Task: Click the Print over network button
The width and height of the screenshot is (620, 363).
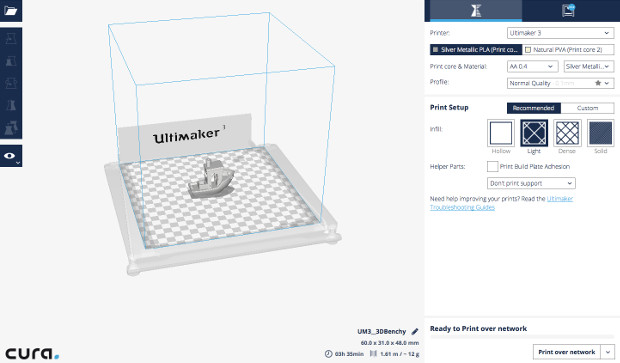Action: coord(567,352)
